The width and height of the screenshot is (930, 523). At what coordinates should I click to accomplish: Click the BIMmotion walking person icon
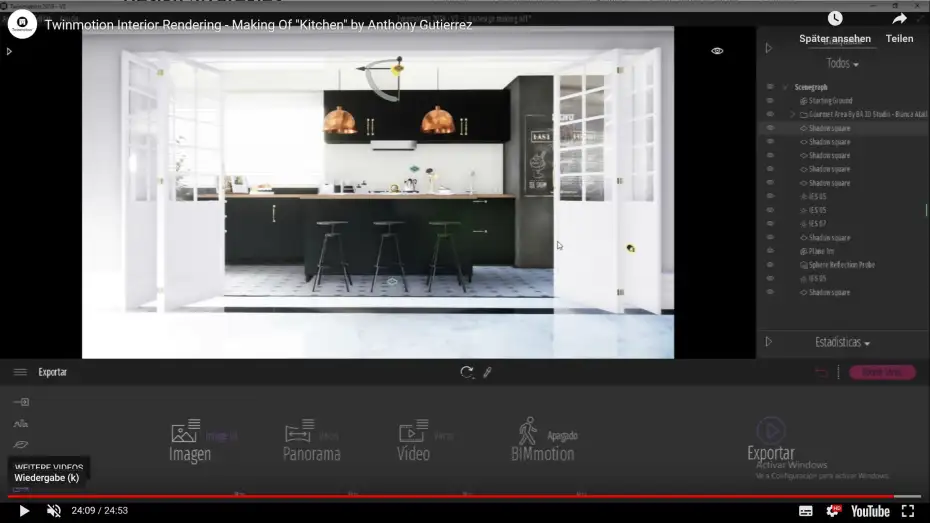coord(527,430)
